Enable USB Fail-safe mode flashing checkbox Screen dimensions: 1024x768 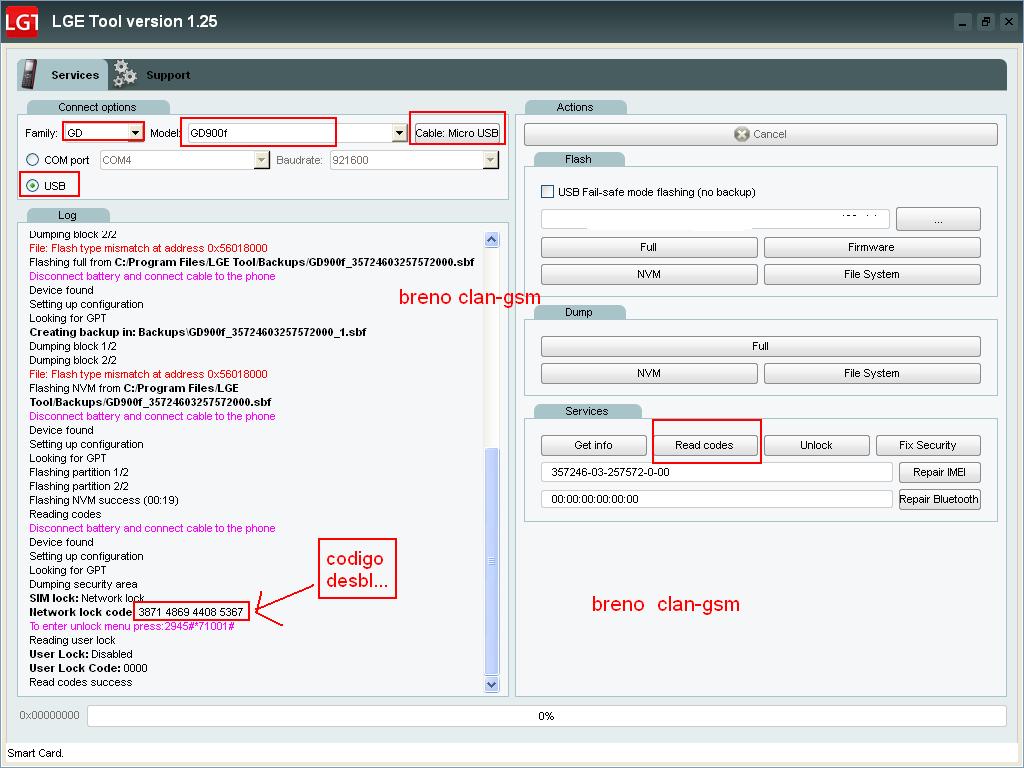pyautogui.click(x=547, y=192)
